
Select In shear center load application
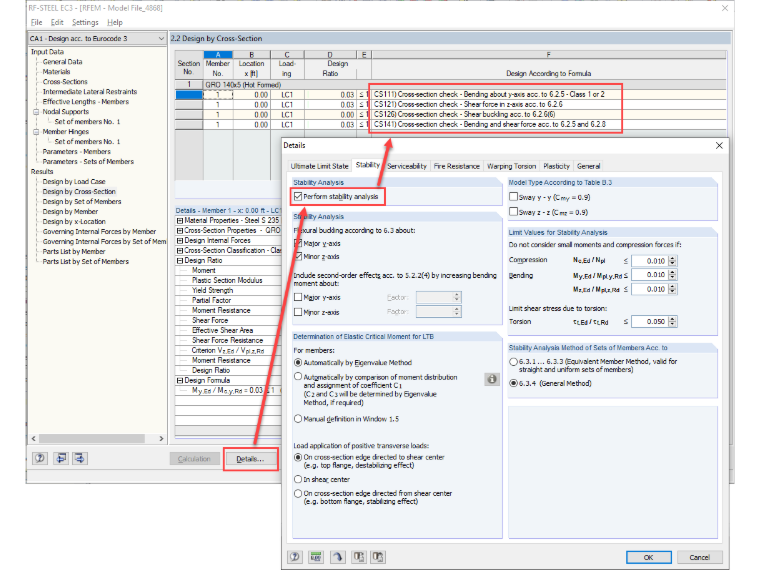298,479
